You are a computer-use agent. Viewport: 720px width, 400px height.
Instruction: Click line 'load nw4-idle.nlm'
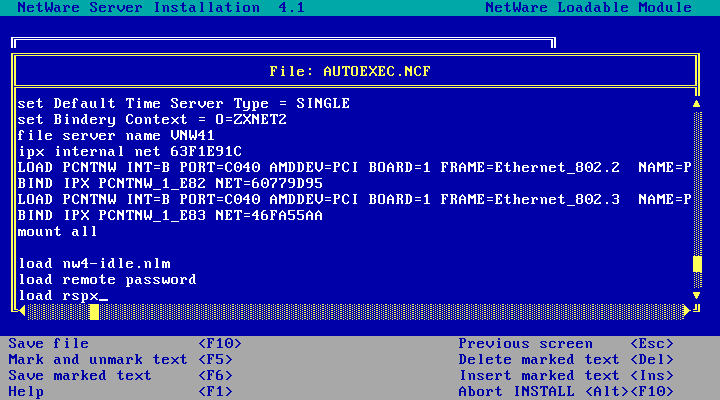94,264
